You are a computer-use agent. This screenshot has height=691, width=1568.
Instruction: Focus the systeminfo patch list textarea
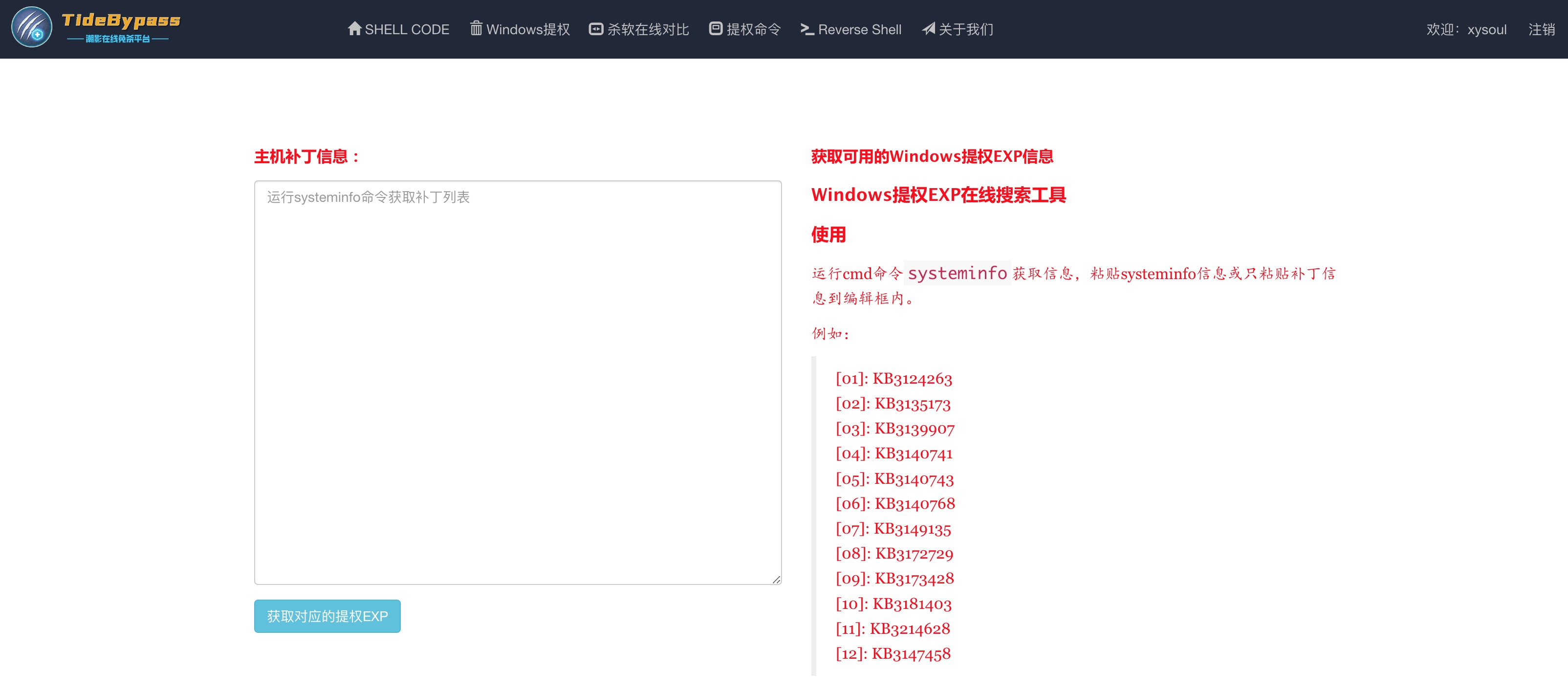(518, 382)
